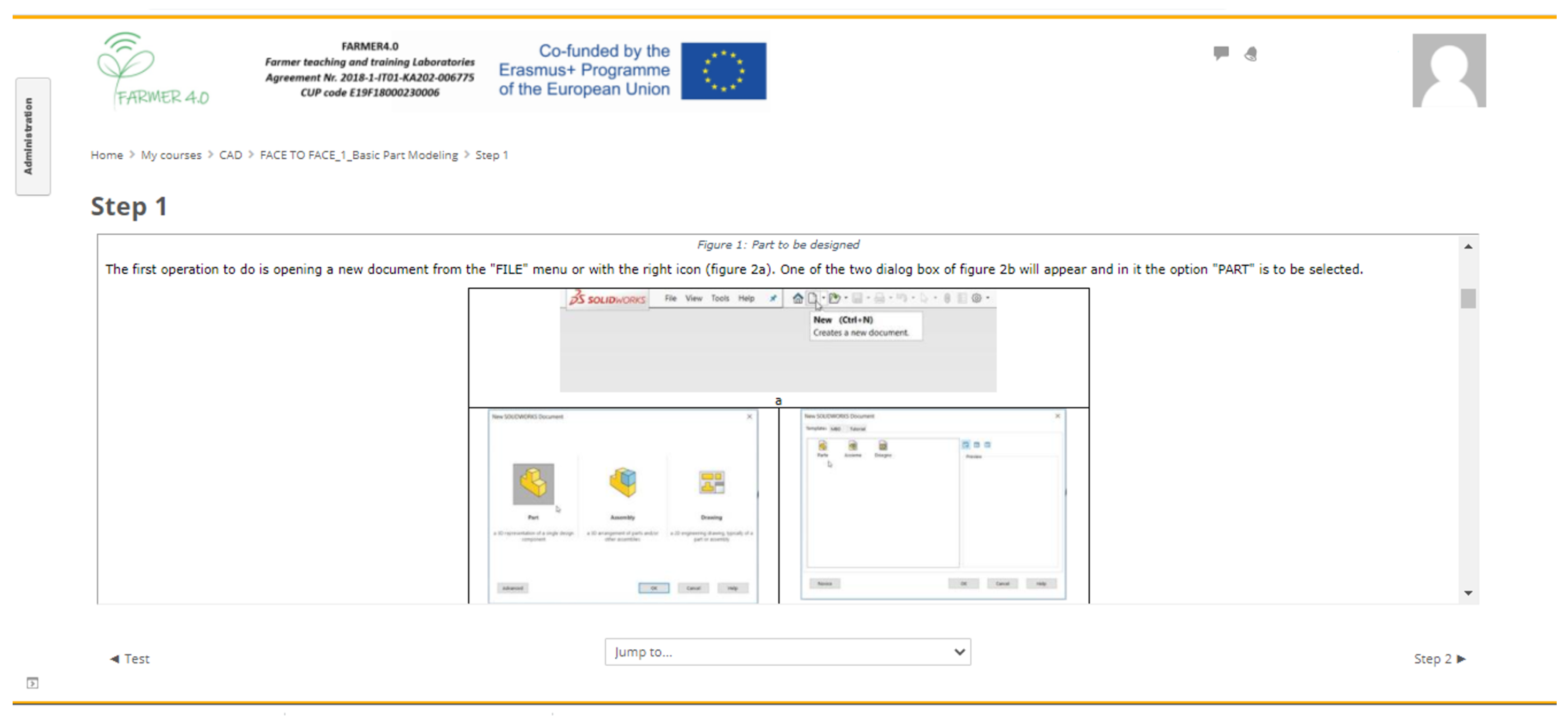
Task: Go to next activity Step 2
Action: (x=1432, y=658)
